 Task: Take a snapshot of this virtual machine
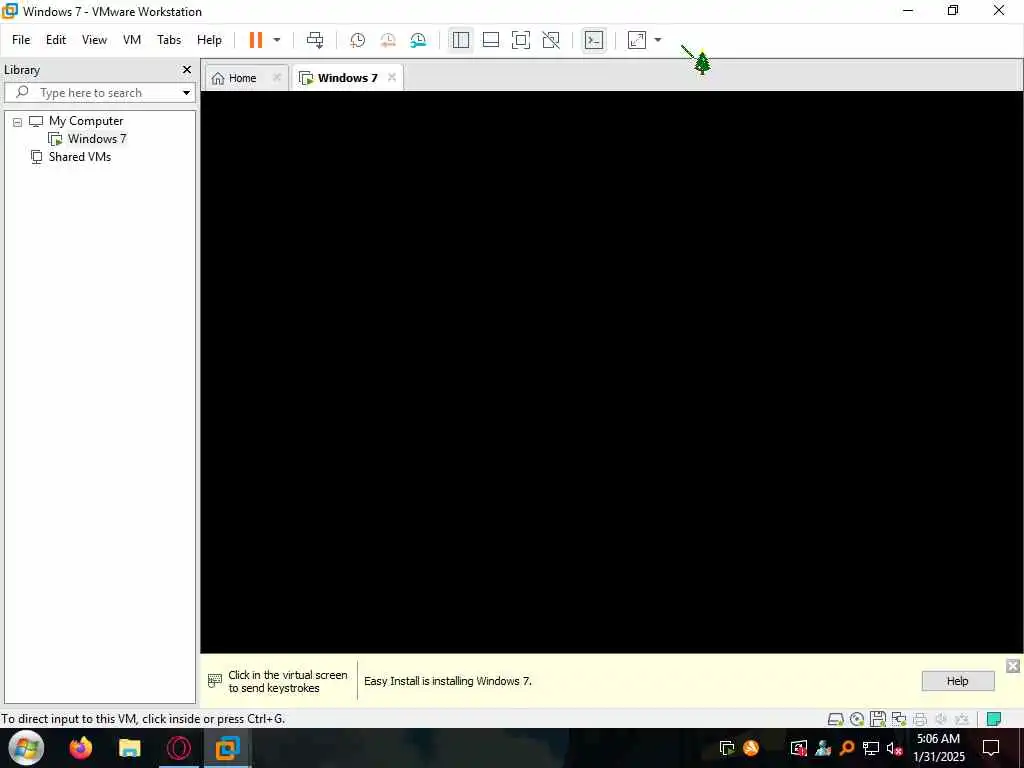(357, 40)
